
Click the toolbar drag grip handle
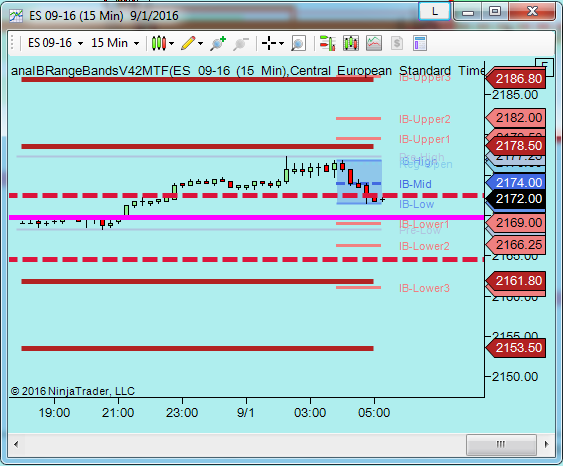pyautogui.click(x=13, y=43)
